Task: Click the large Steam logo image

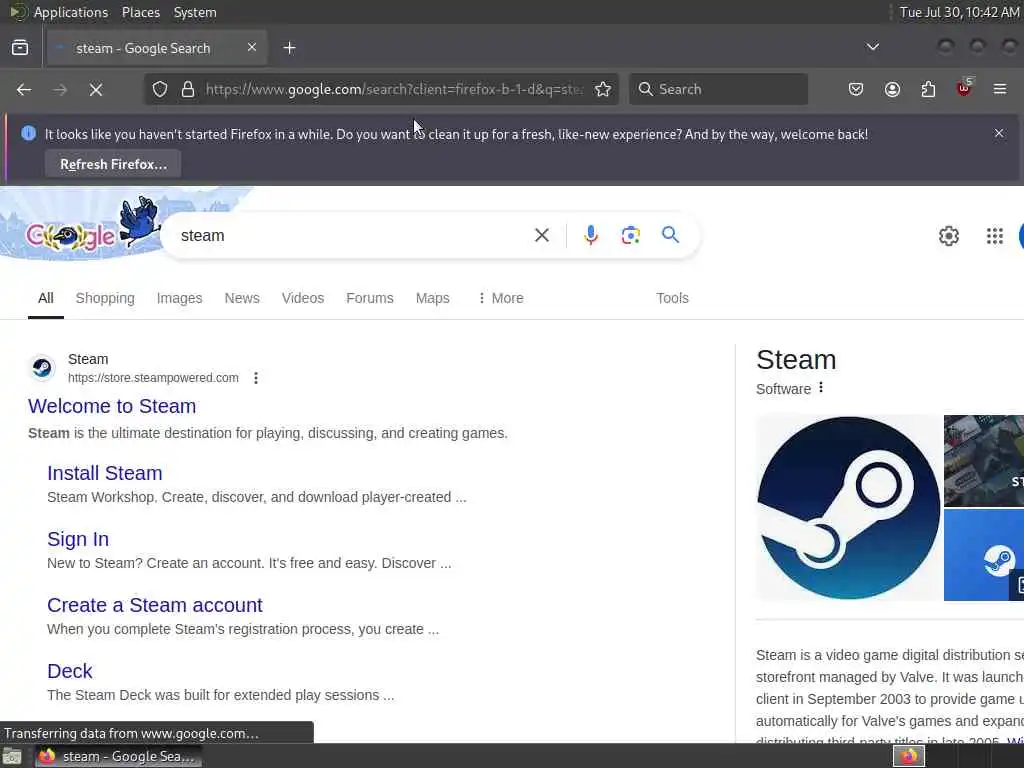Action: point(848,507)
